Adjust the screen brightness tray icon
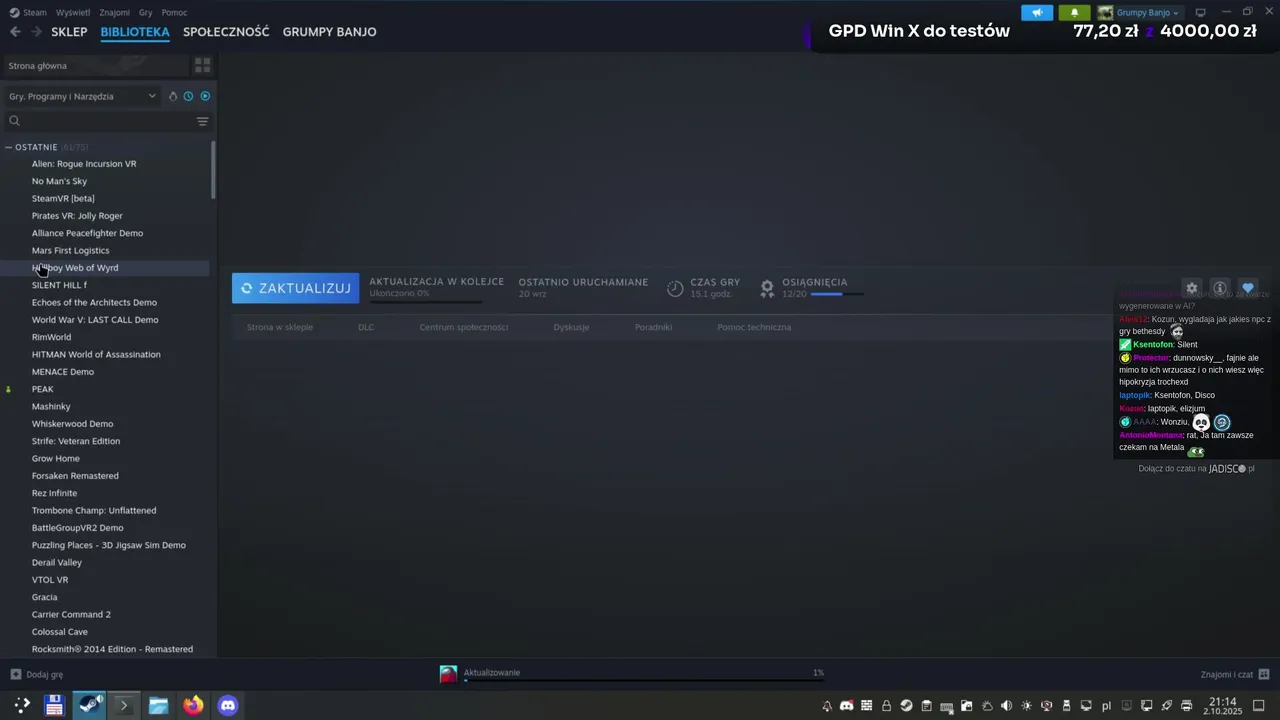The height and width of the screenshot is (720, 1280). 1026,706
